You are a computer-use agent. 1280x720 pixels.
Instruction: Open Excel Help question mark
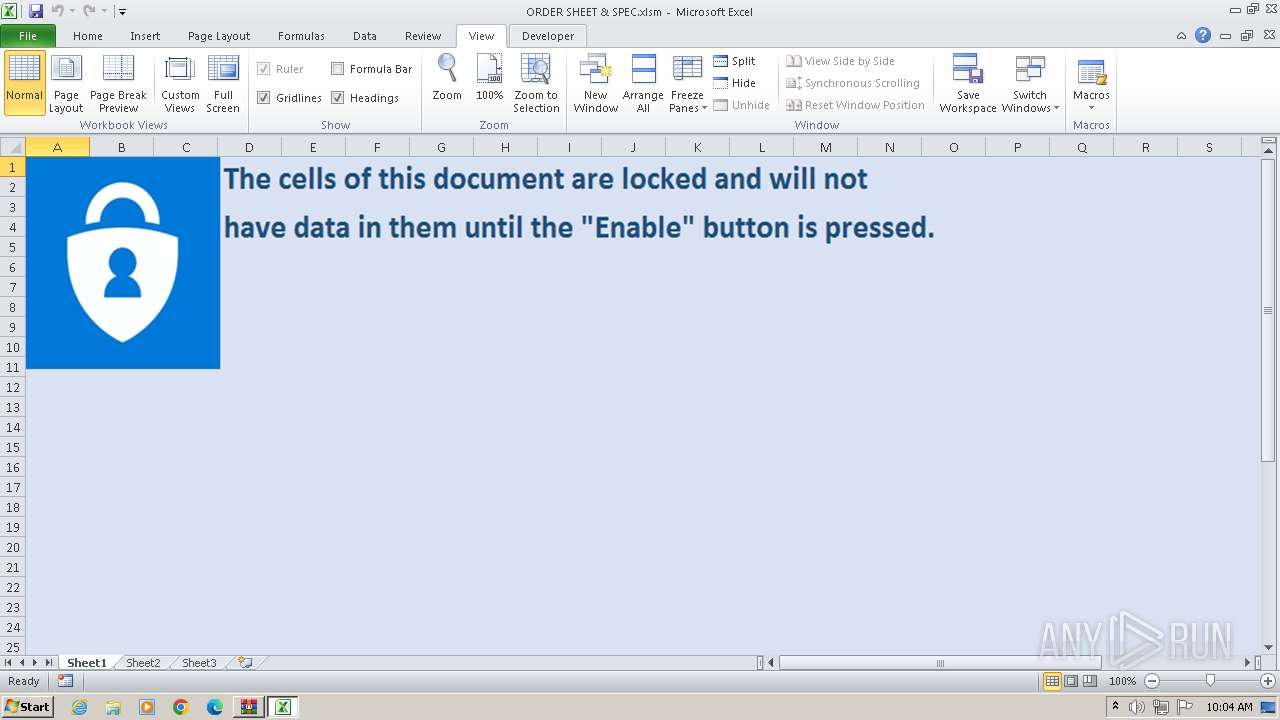click(1203, 35)
